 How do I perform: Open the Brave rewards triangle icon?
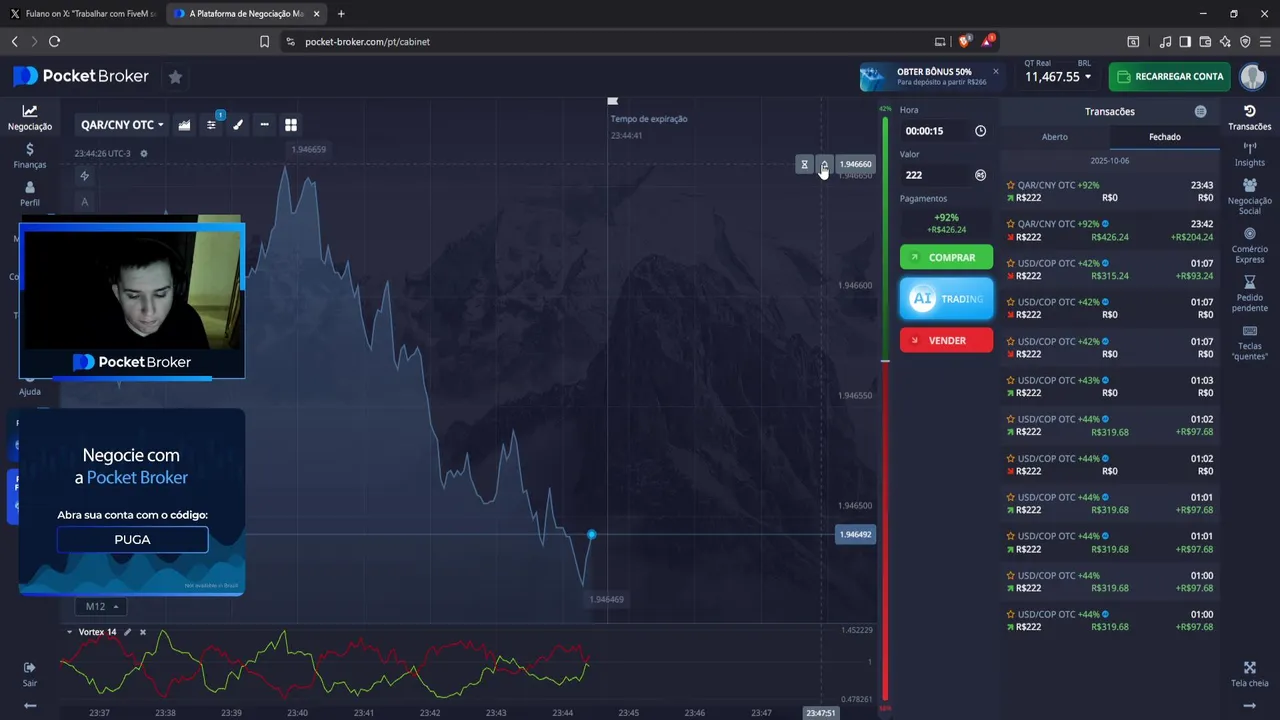tap(988, 41)
